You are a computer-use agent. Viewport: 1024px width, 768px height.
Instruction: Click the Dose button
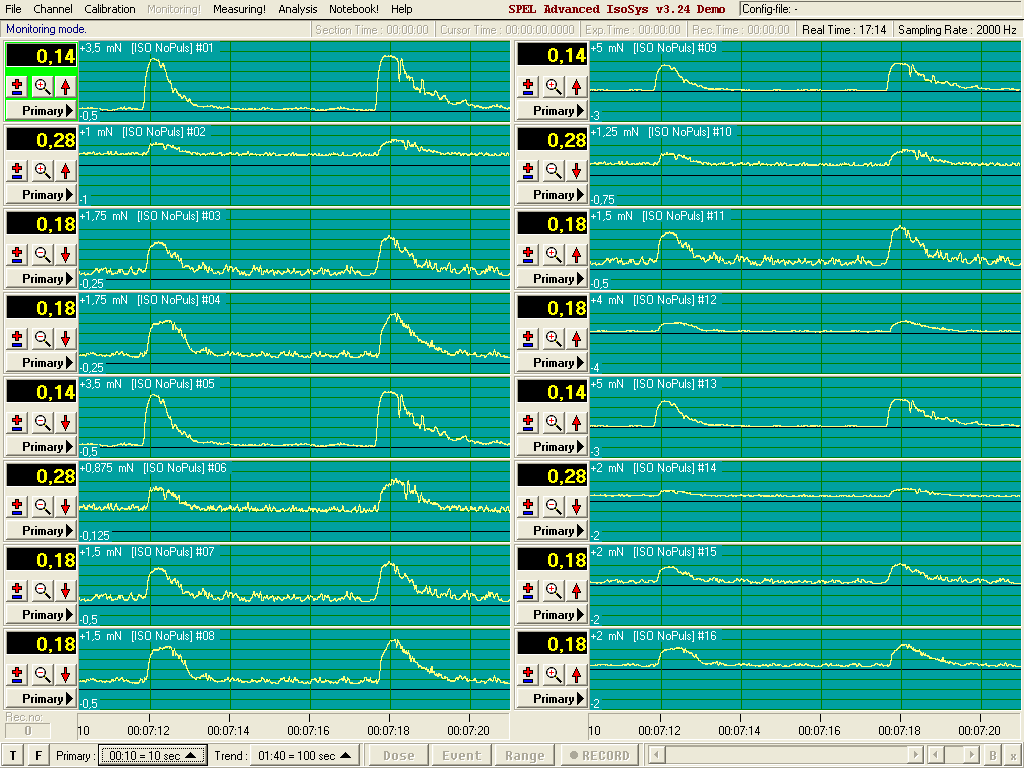[x=398, y=756]
